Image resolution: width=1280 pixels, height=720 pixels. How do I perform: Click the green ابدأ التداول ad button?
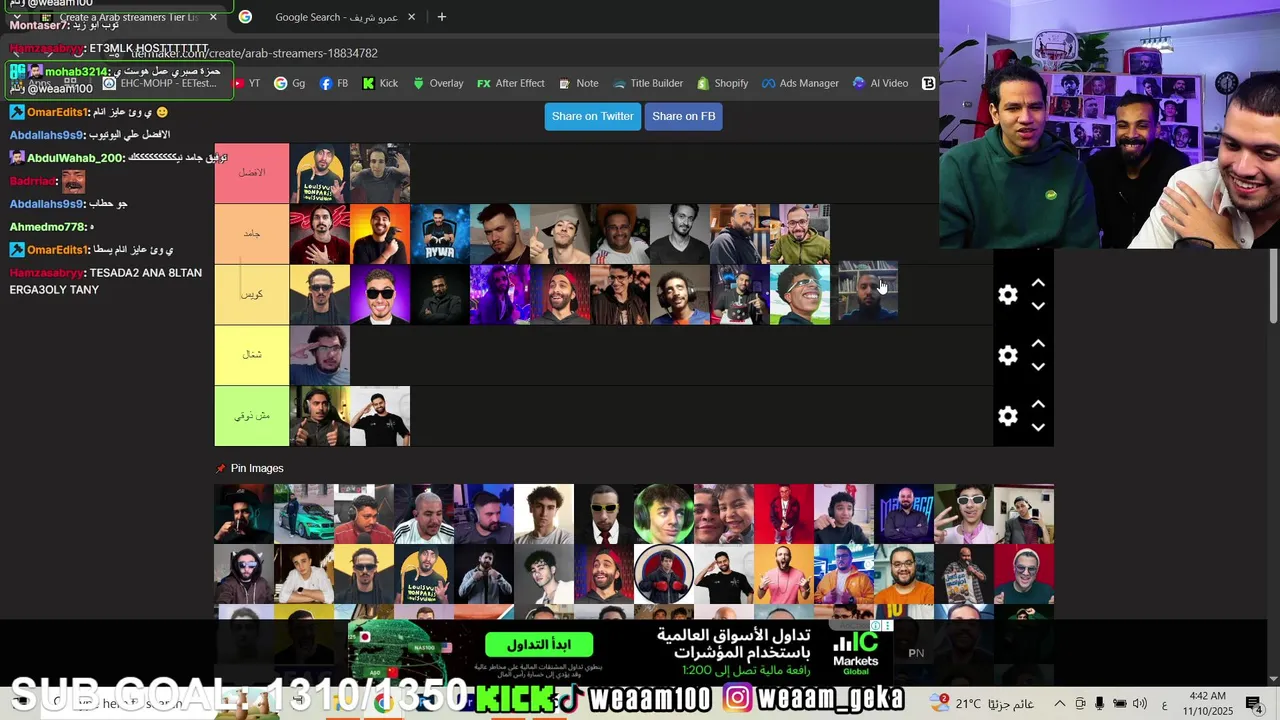click(x=539, y=645)
